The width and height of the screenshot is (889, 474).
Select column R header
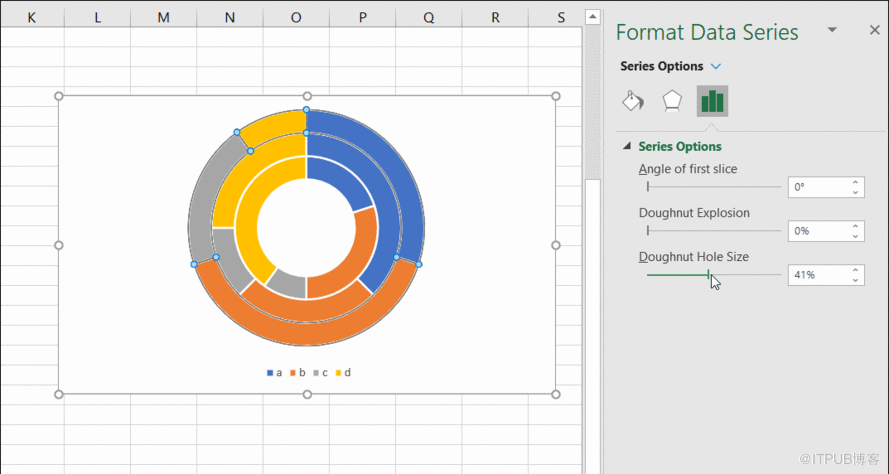495,18
